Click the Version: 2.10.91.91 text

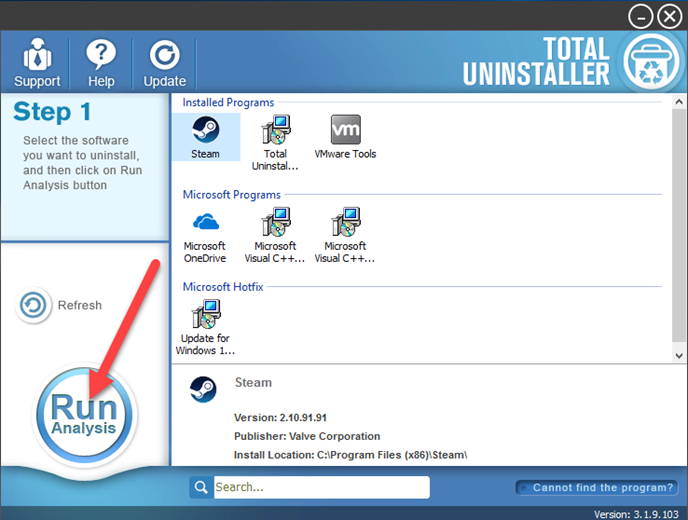tap(280, 417)
